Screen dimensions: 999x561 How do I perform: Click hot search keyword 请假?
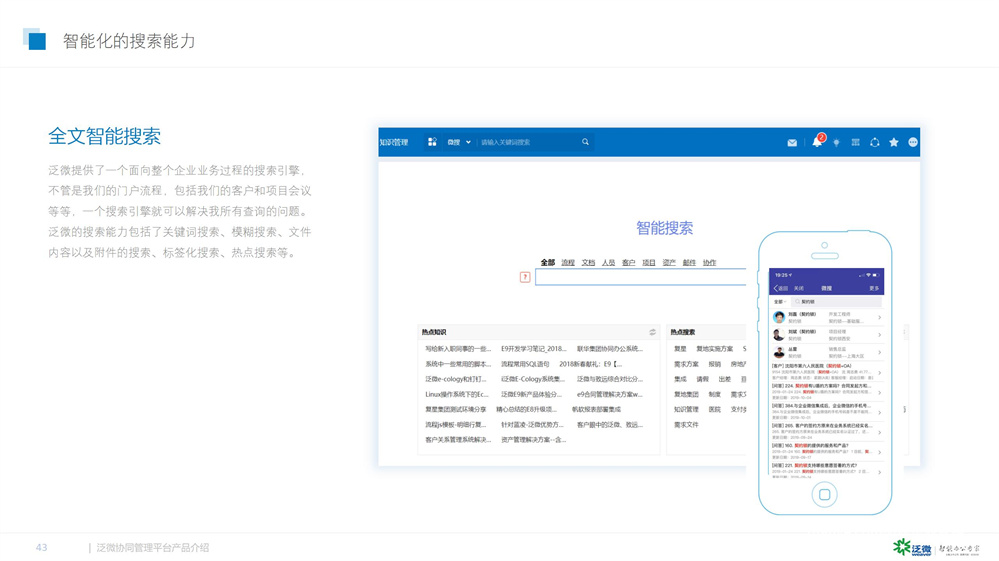702,379
